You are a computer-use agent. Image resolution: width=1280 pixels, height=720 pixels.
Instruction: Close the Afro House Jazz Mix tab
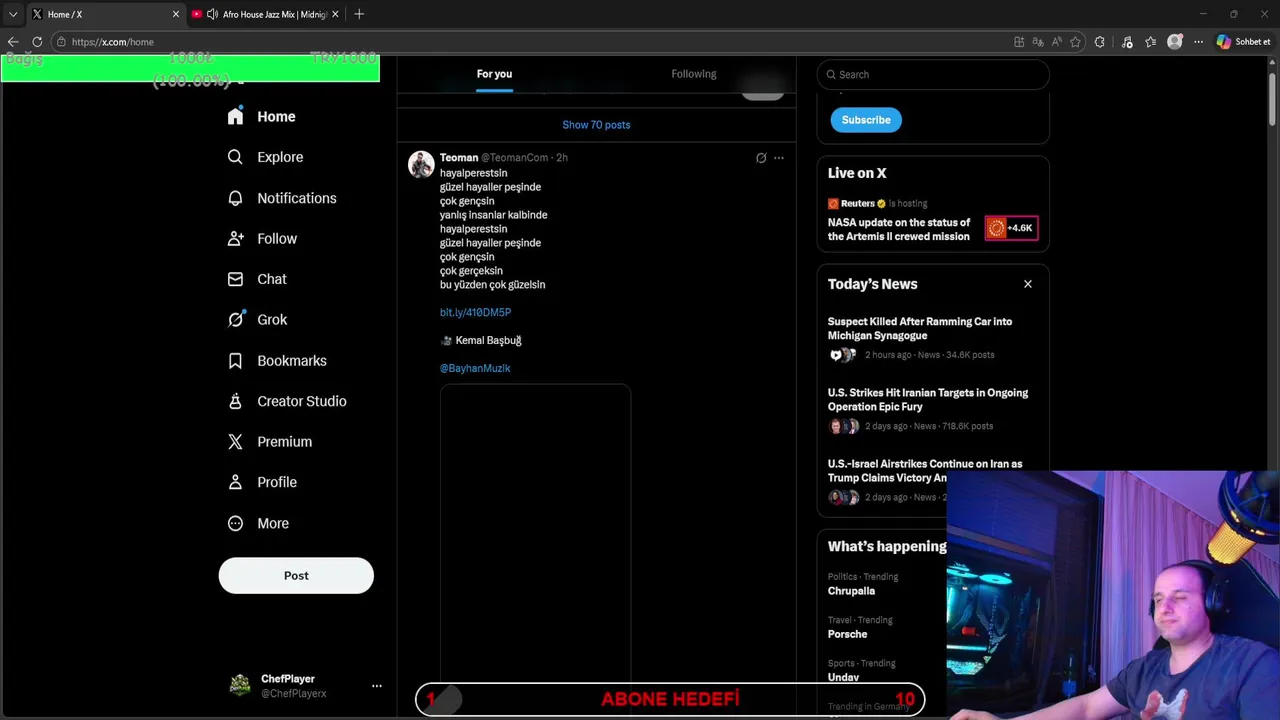point(335,14)
